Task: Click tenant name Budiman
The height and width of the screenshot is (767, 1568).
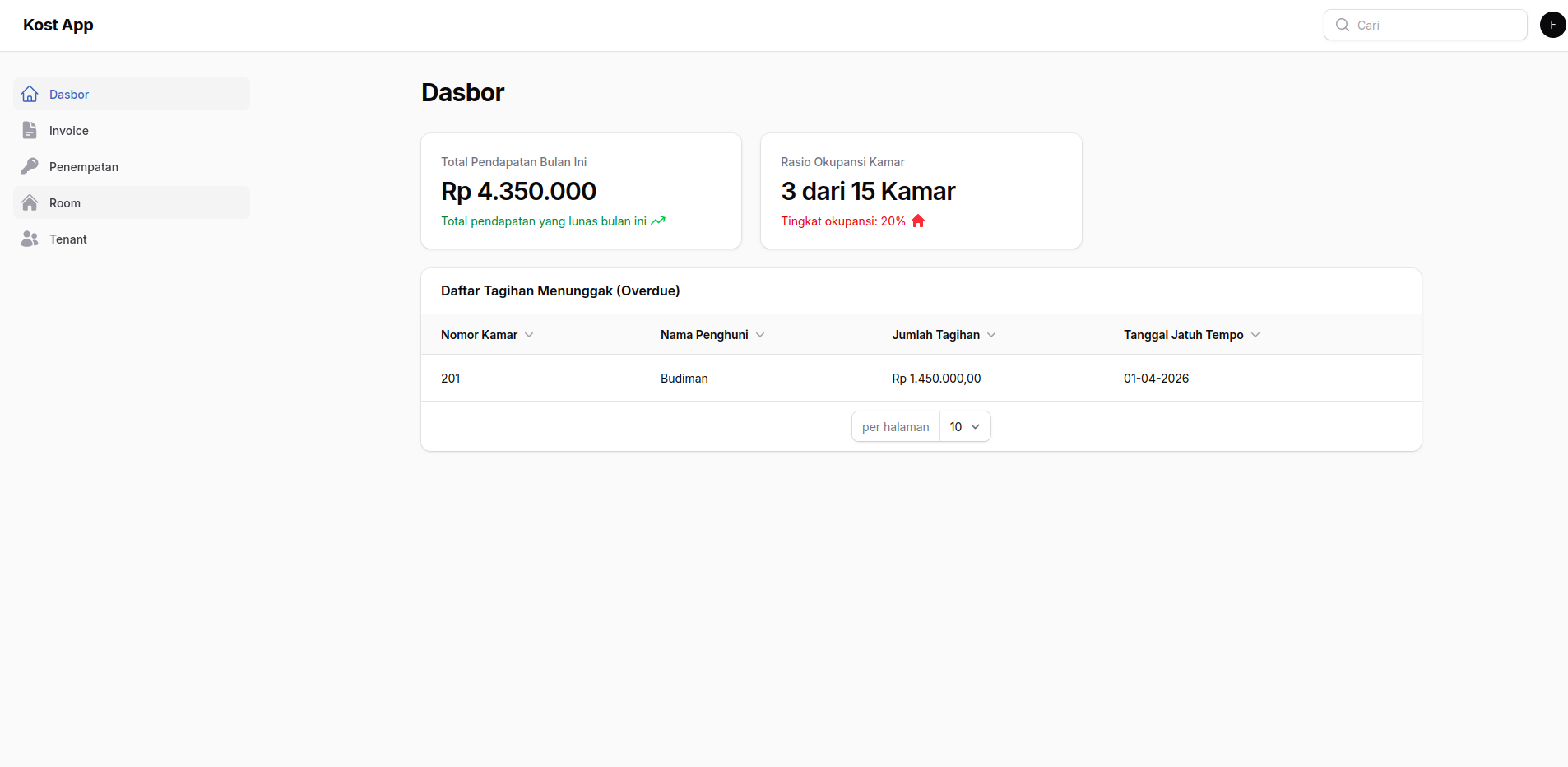Action: coord(684,379)
